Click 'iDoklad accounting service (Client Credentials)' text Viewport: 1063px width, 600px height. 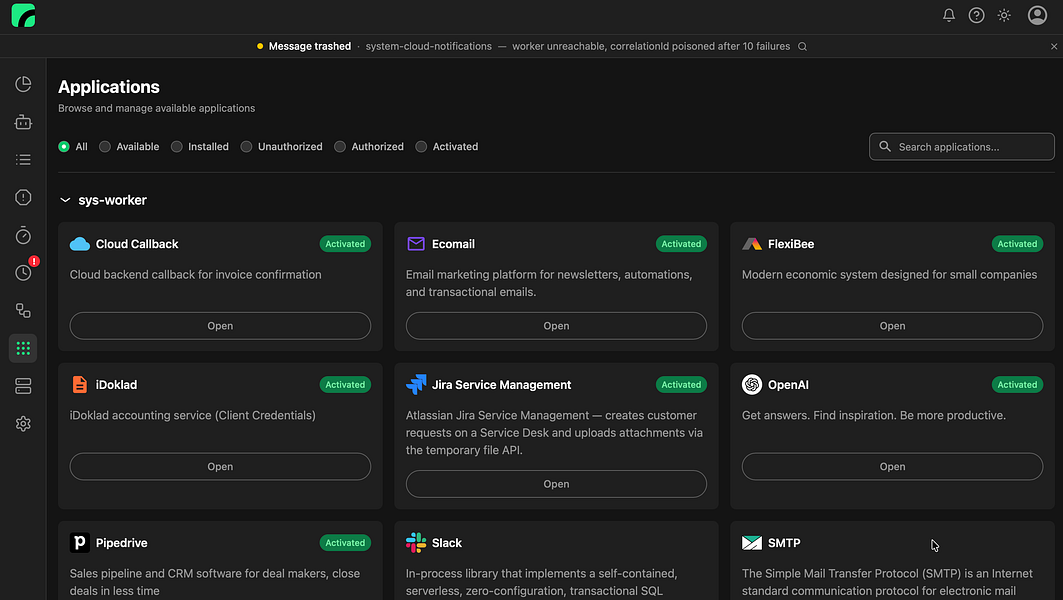193,415
